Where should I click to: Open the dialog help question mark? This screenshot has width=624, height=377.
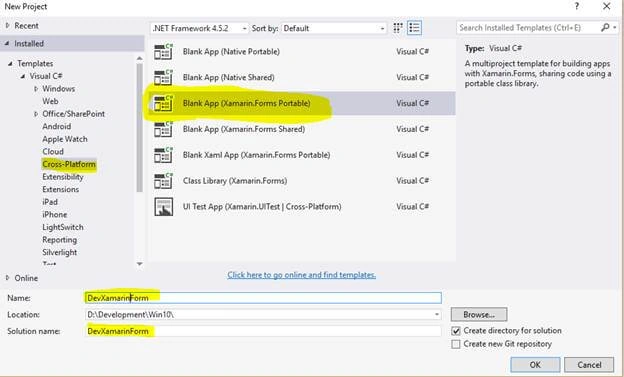tap(577, 6)
